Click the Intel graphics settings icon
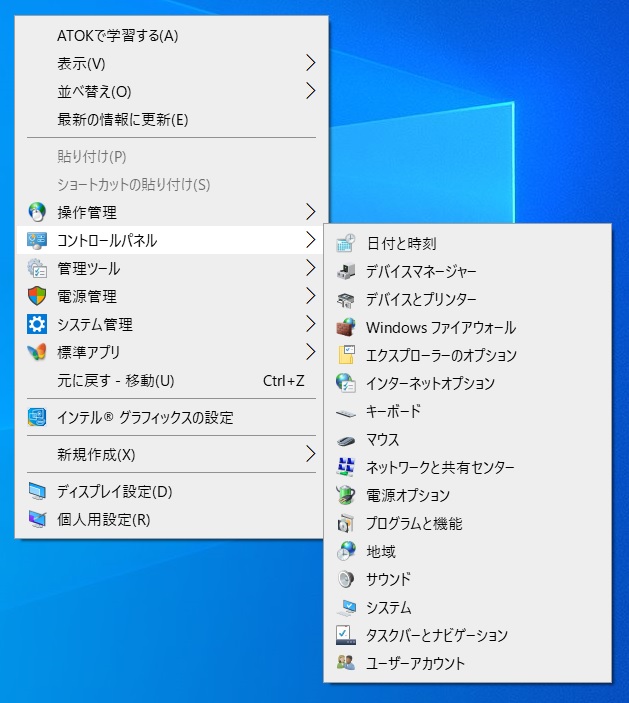The width and height of the screenshot is (629, 703). click(37, 417)
